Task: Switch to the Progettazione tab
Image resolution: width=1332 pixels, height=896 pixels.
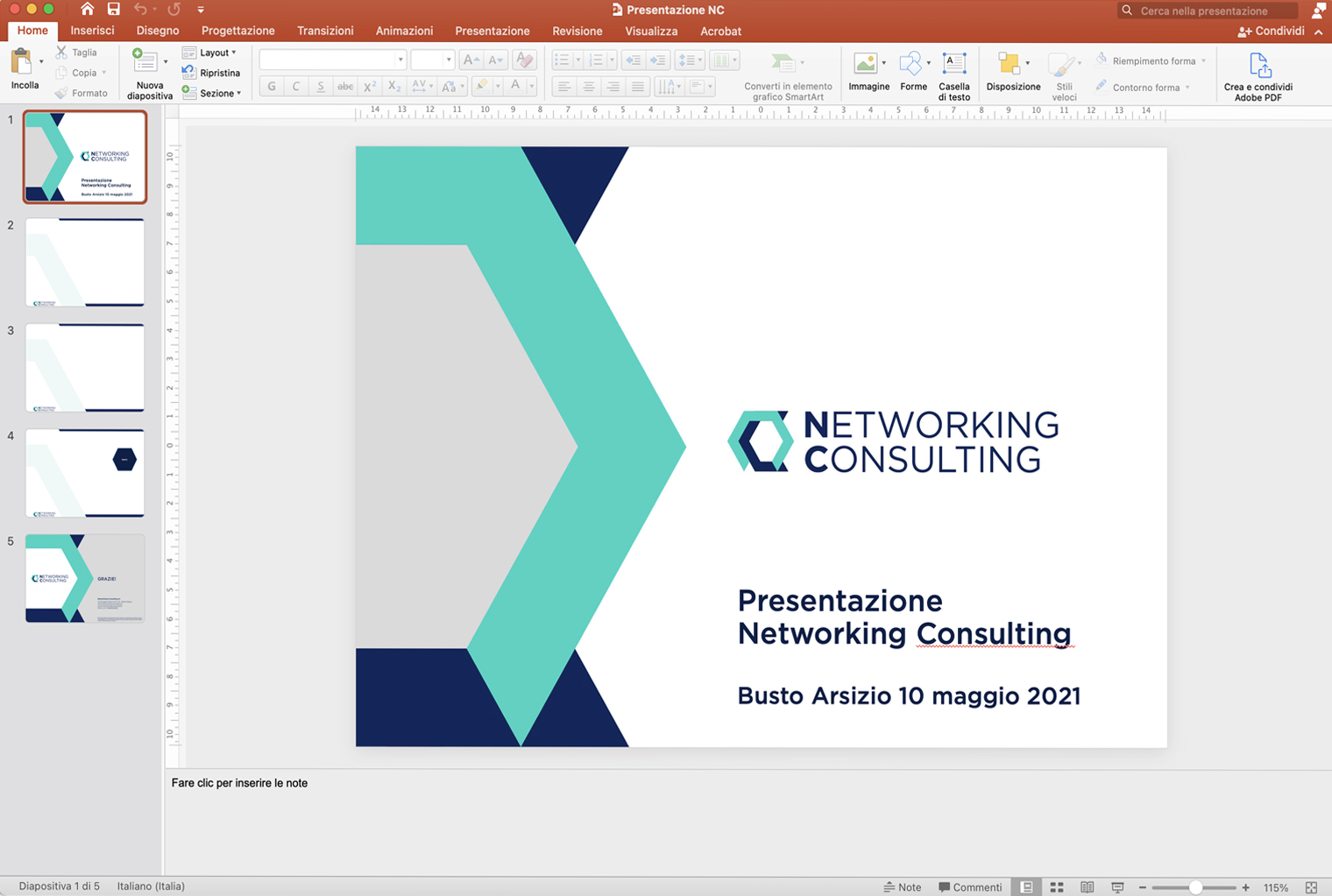Action: pos(238,31)
